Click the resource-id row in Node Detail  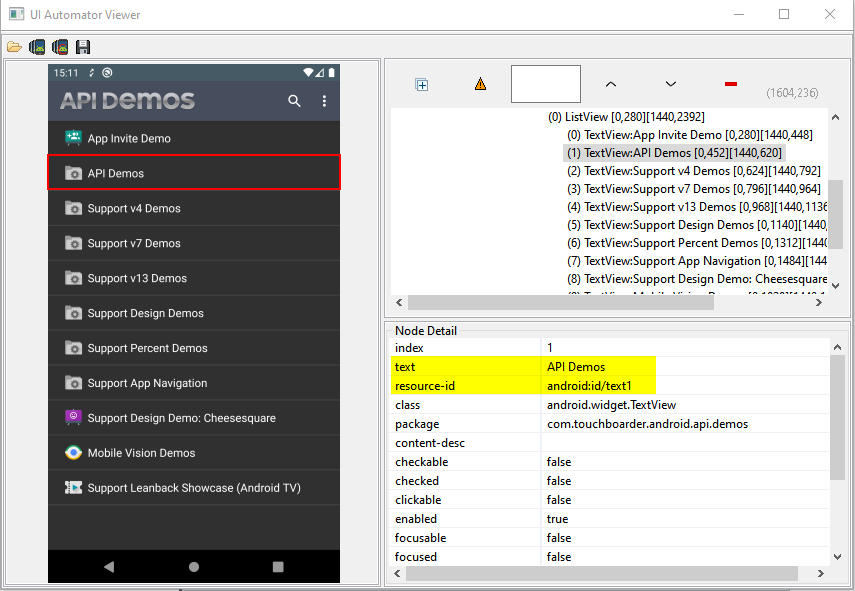600,386
